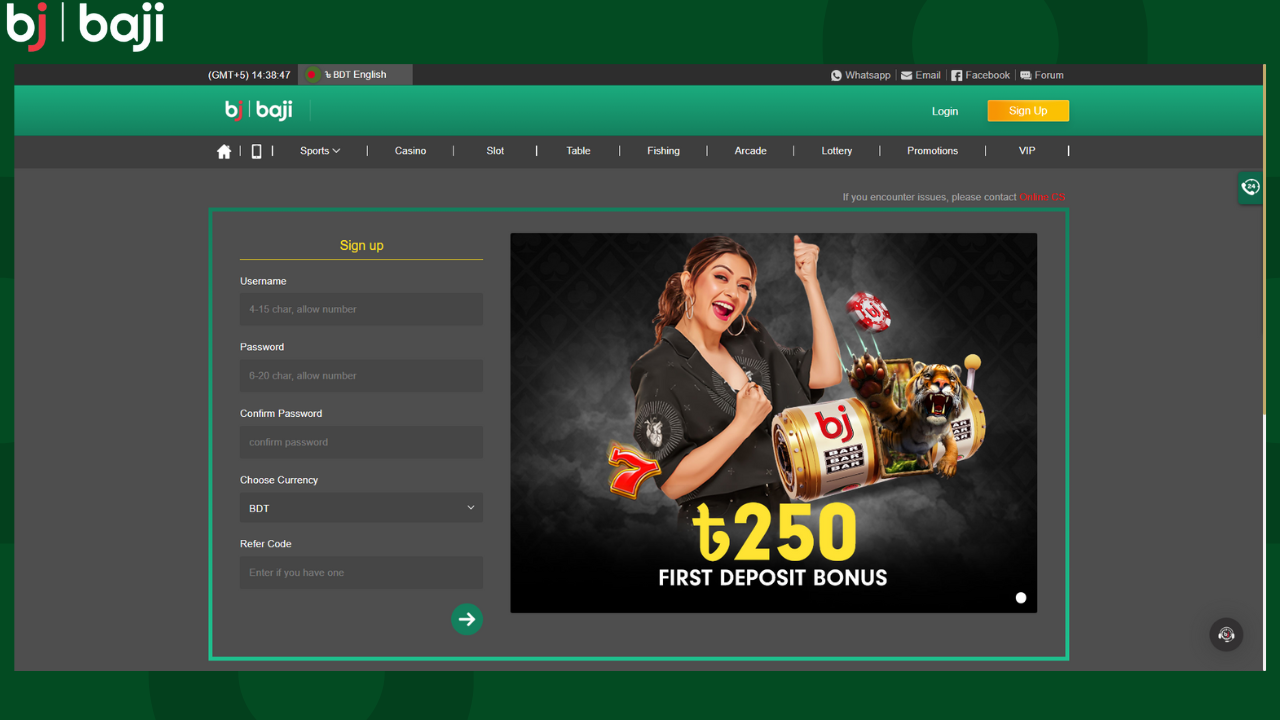The height and width of the screenshot is (720, 1280).
Task: Click the first deposit bonus banner
Action: [773, 423]
